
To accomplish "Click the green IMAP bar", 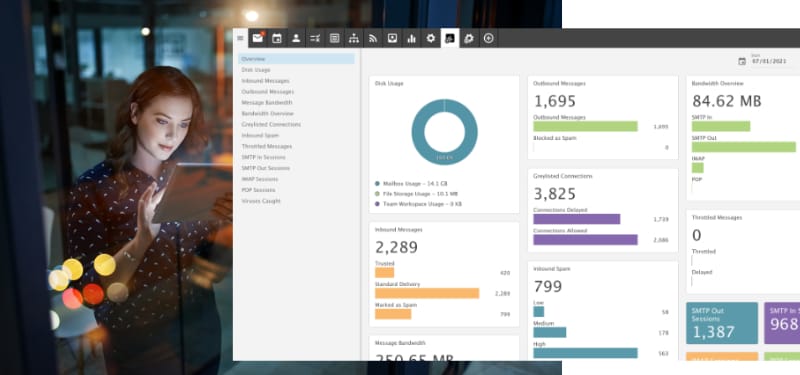I will (697, 168).
